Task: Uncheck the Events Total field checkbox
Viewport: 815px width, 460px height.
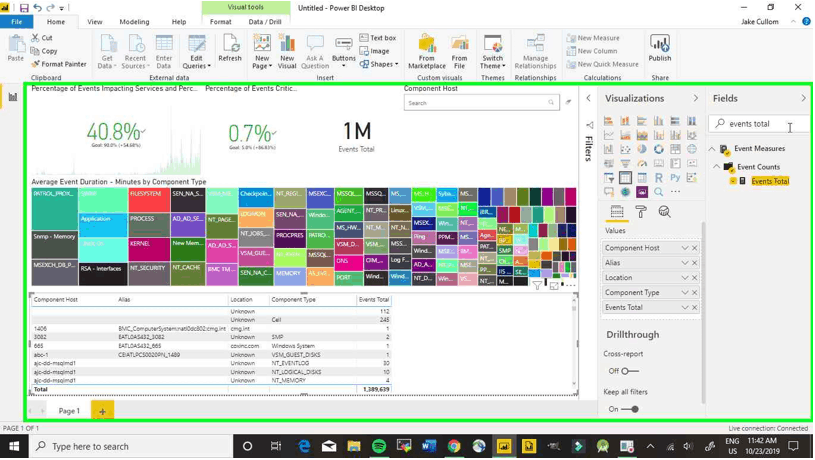Action: 733,181
